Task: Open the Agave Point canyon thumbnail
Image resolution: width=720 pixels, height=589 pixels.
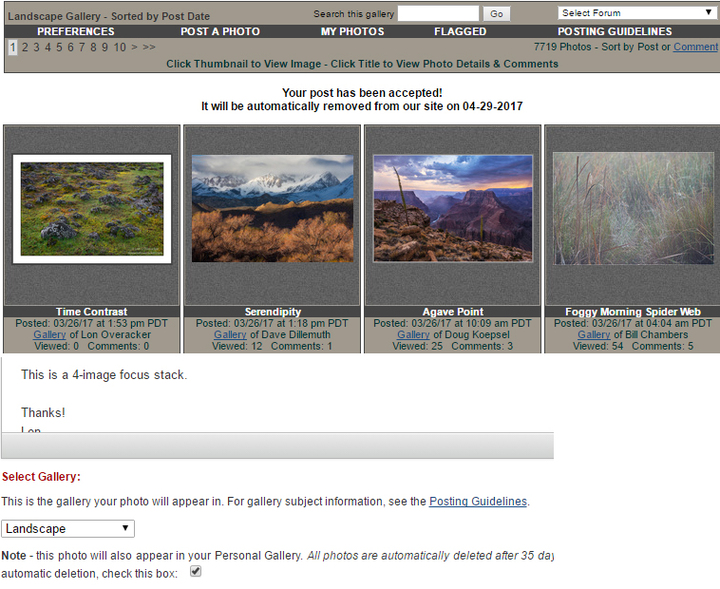Action: coord(453,208)
